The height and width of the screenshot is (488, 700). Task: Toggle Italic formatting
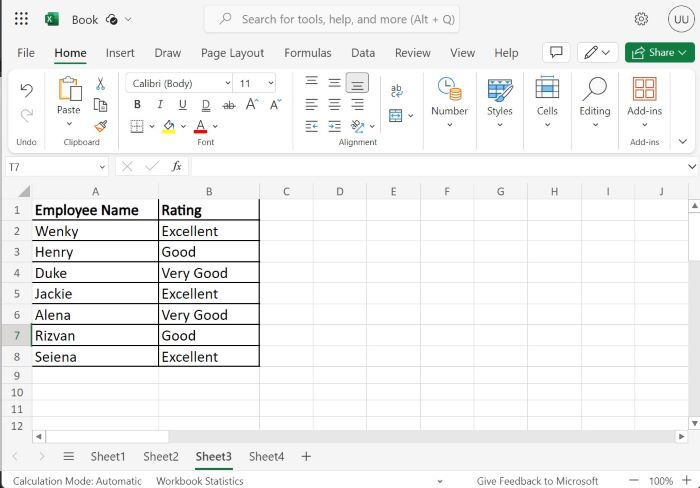(160, 104)
